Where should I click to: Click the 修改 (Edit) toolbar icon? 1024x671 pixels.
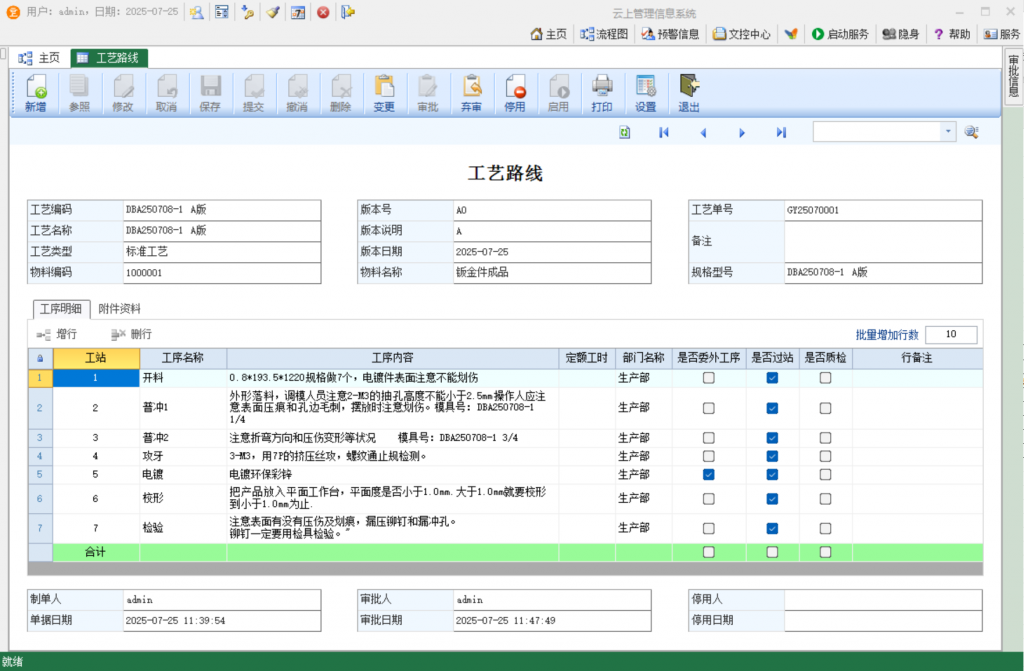[x=123, y=93]
